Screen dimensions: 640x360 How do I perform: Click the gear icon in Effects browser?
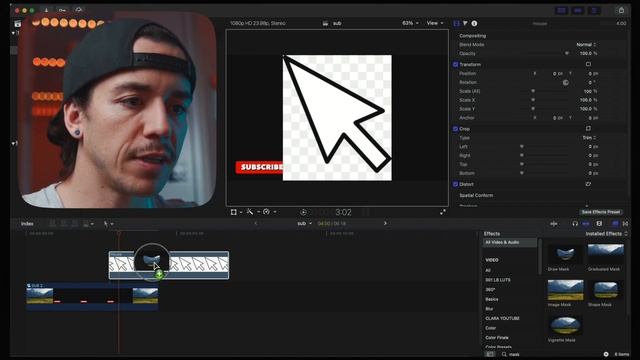(606, 354)
